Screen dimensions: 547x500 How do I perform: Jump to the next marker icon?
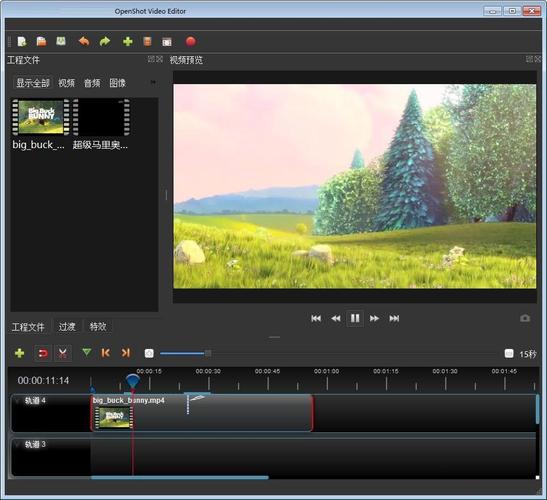126,353
